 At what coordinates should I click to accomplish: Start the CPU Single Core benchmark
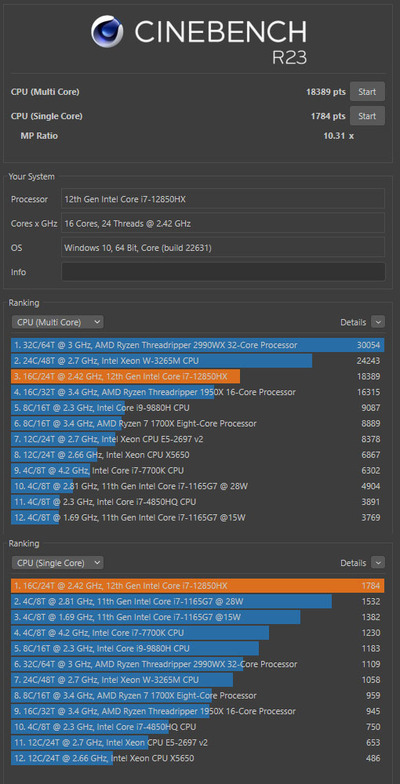point(367,116)
